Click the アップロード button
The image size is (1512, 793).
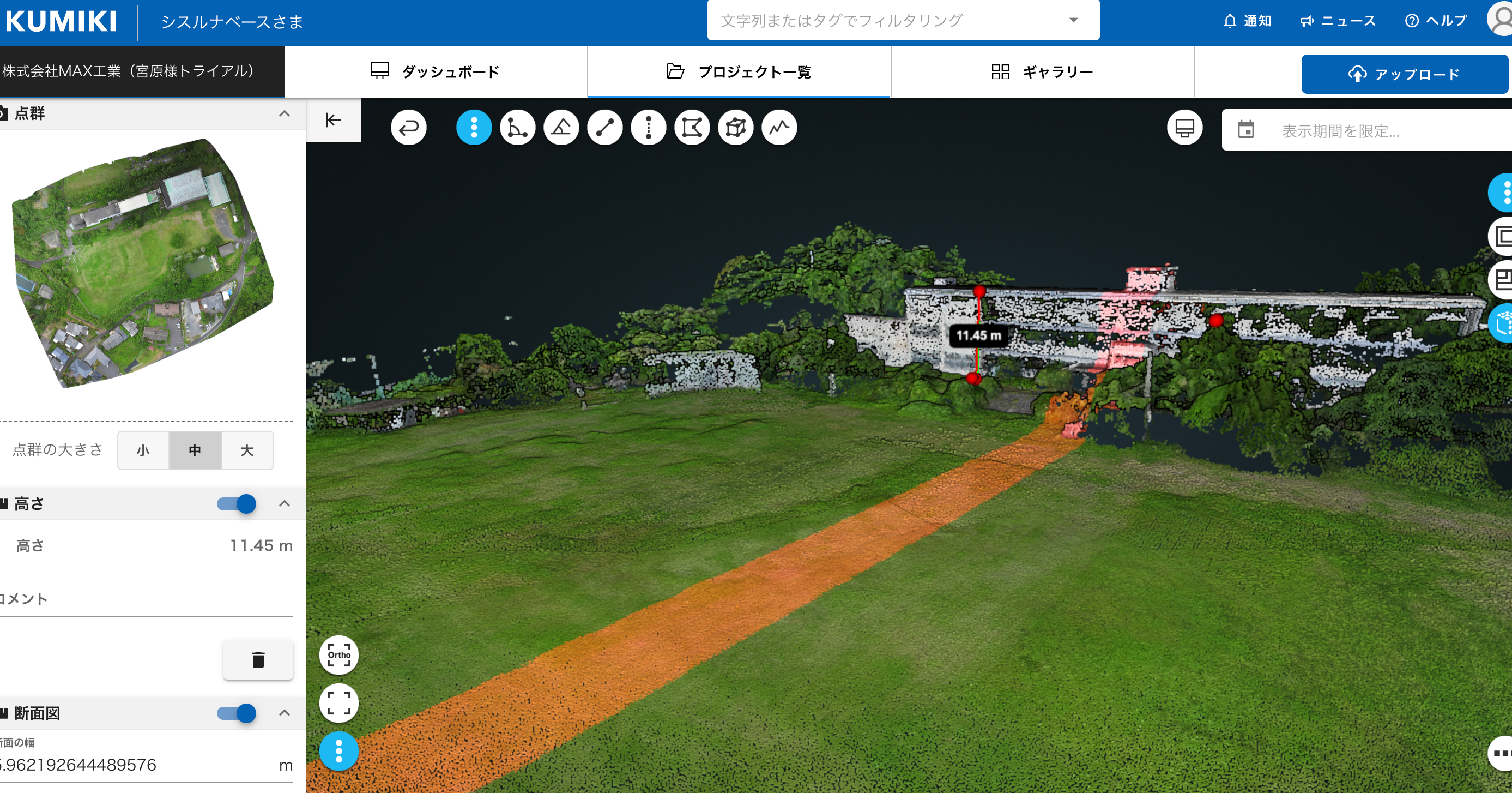pos(1404,74)
